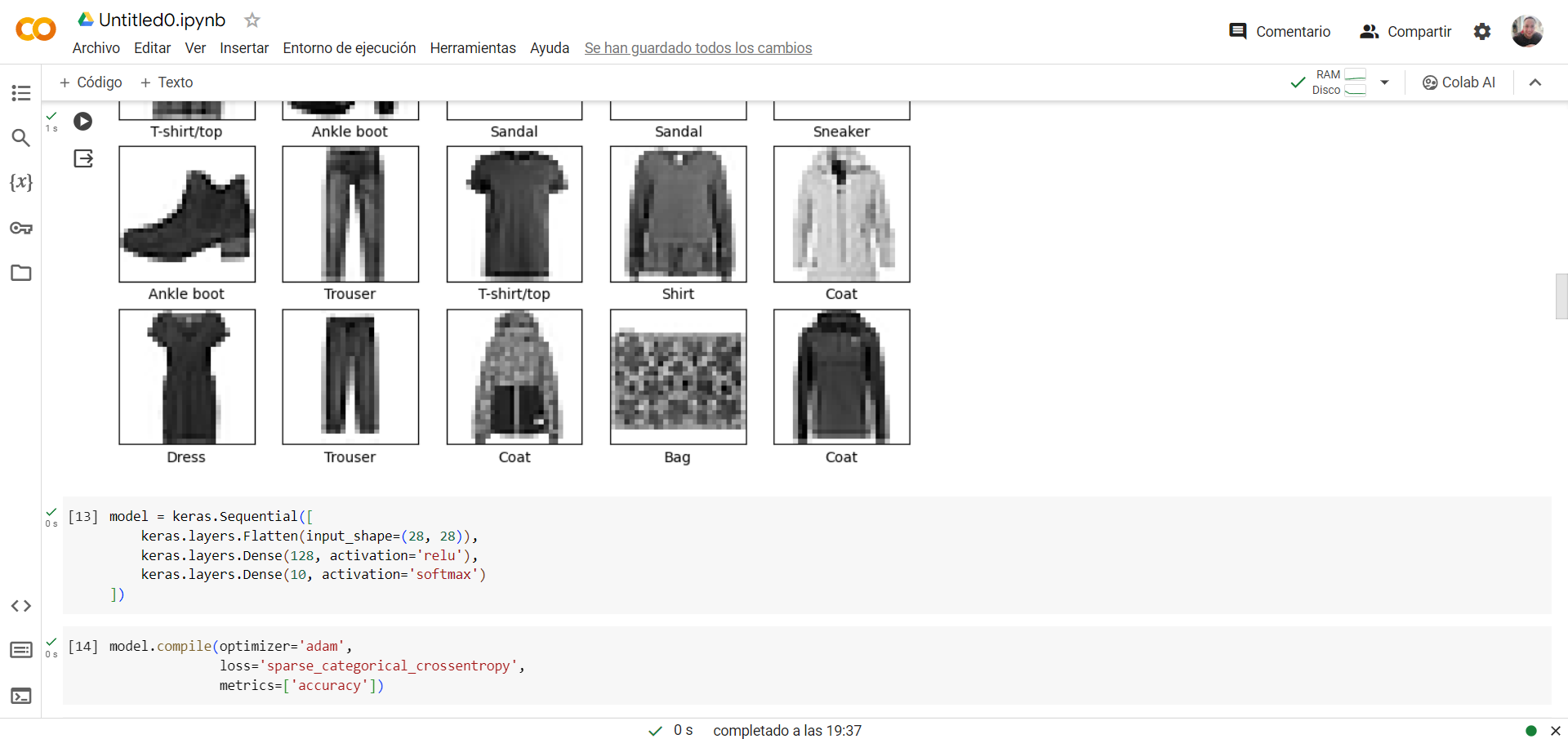This screenshot has height=739, width=1568.
Task: Click the Shirt image thumbnail
Action: (679, 214)
